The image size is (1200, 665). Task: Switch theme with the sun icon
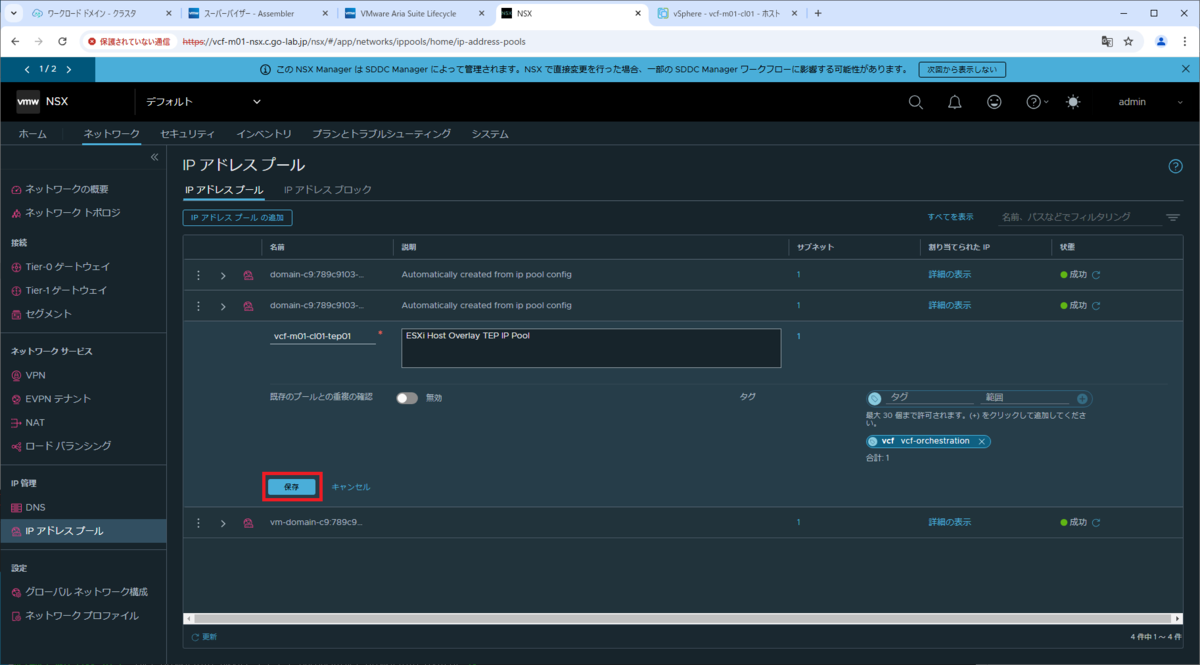click(1073, 102)
